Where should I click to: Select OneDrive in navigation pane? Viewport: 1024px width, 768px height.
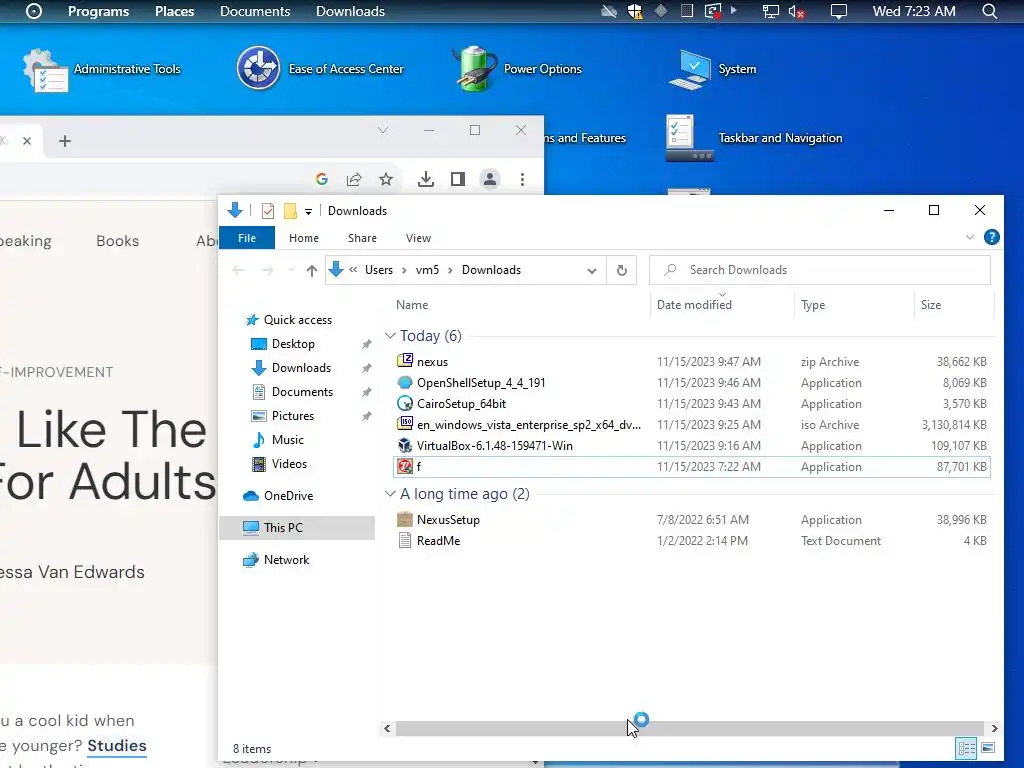[288, 496]
